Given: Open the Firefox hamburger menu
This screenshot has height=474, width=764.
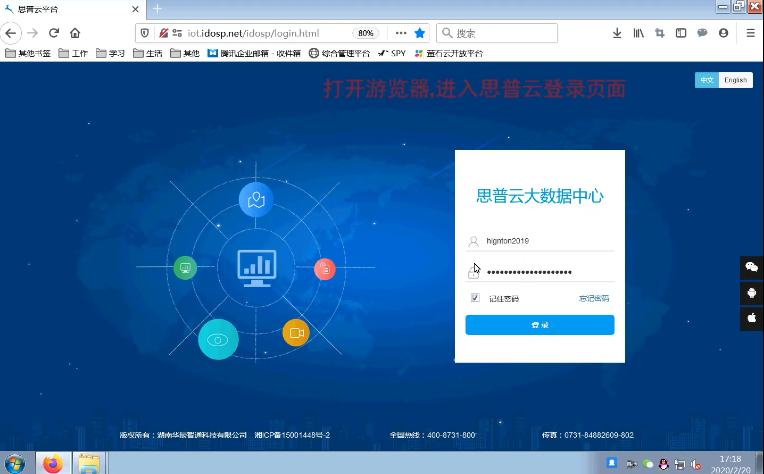Looking at the screenshot, I should point(750,33).
